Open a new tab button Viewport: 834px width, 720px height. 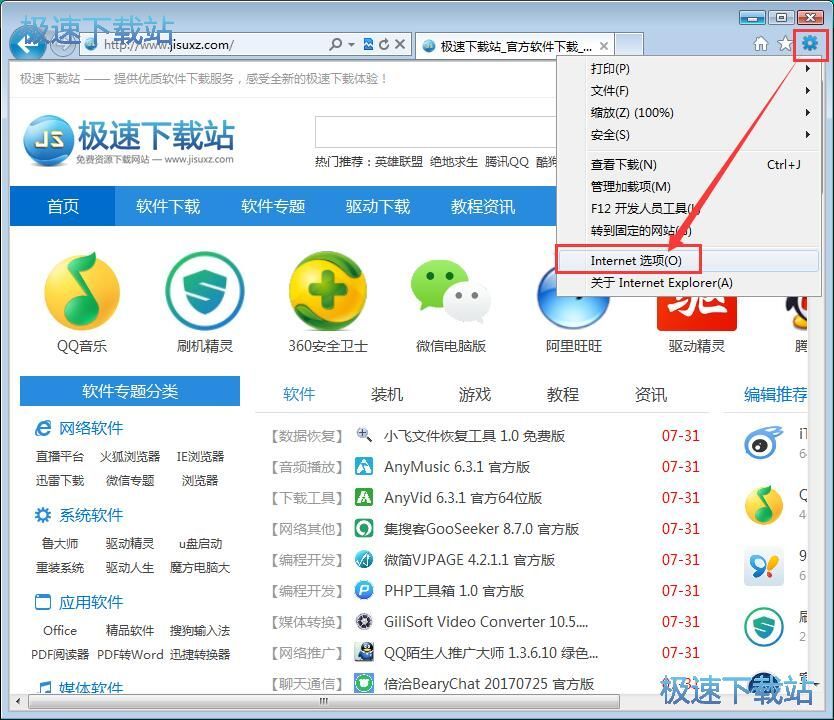click(x=630, y=45)
